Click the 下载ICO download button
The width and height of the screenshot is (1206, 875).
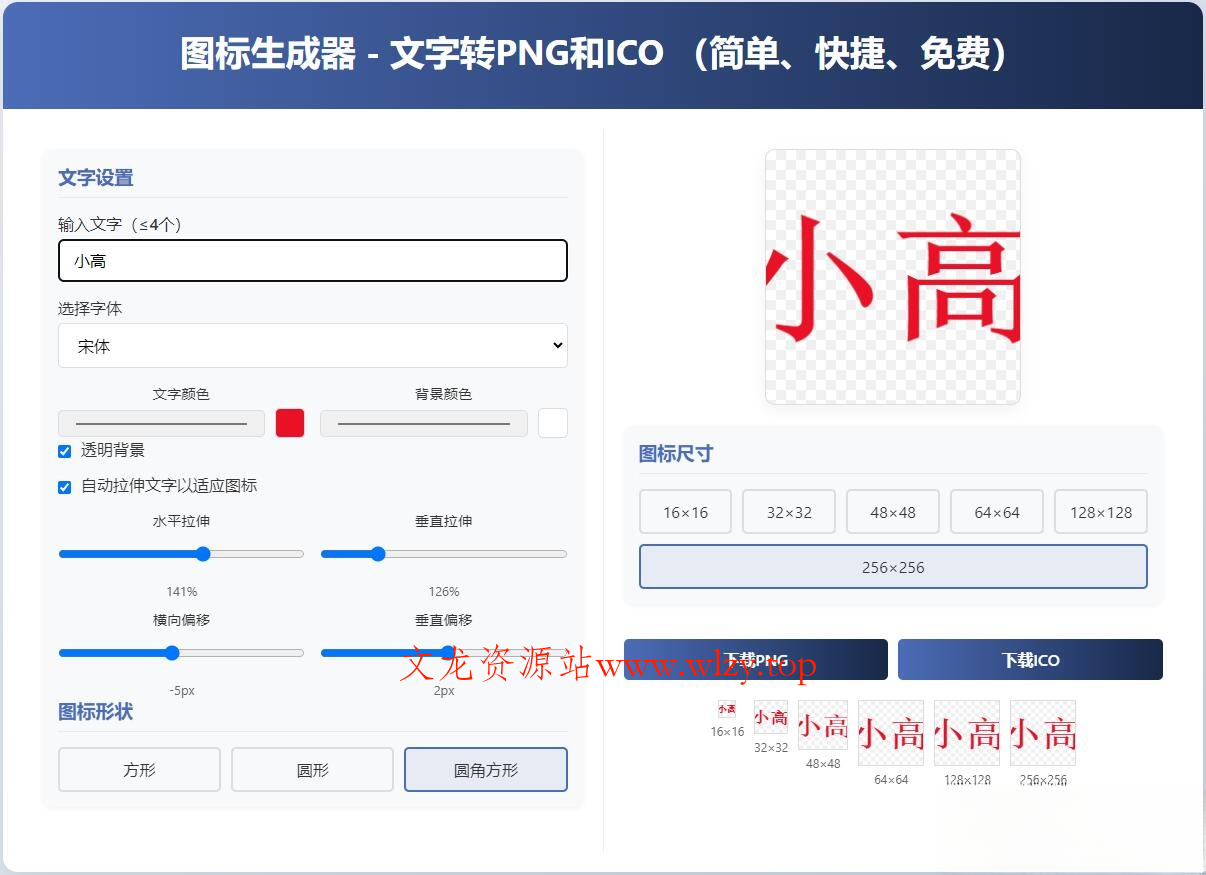click(1030, 659)
